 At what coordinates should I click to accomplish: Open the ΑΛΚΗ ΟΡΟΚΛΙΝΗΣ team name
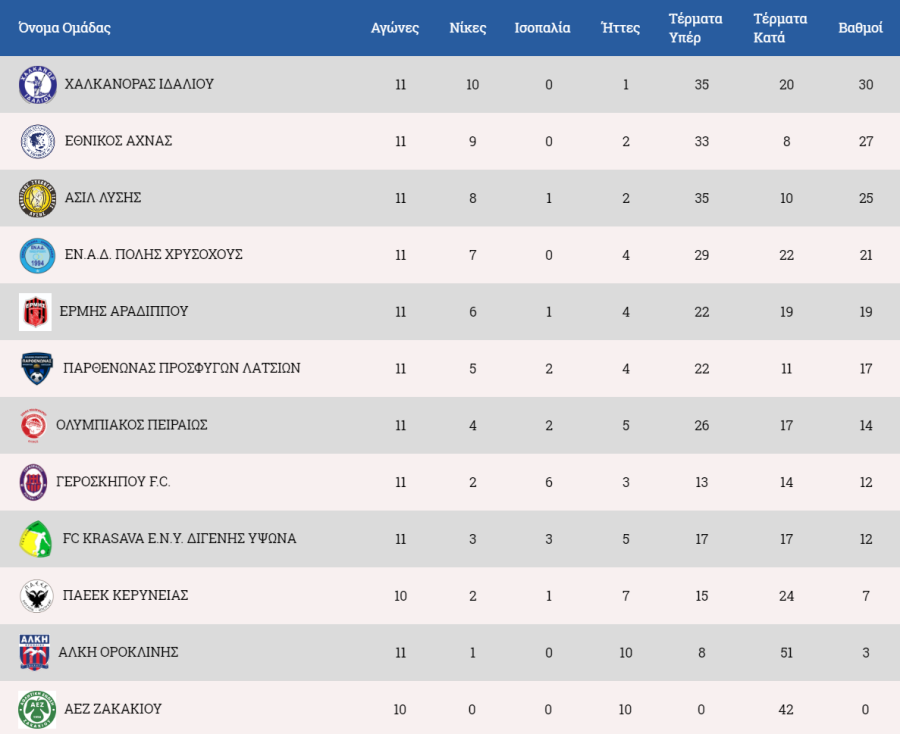pyautogui.click(x=118, y=652)
